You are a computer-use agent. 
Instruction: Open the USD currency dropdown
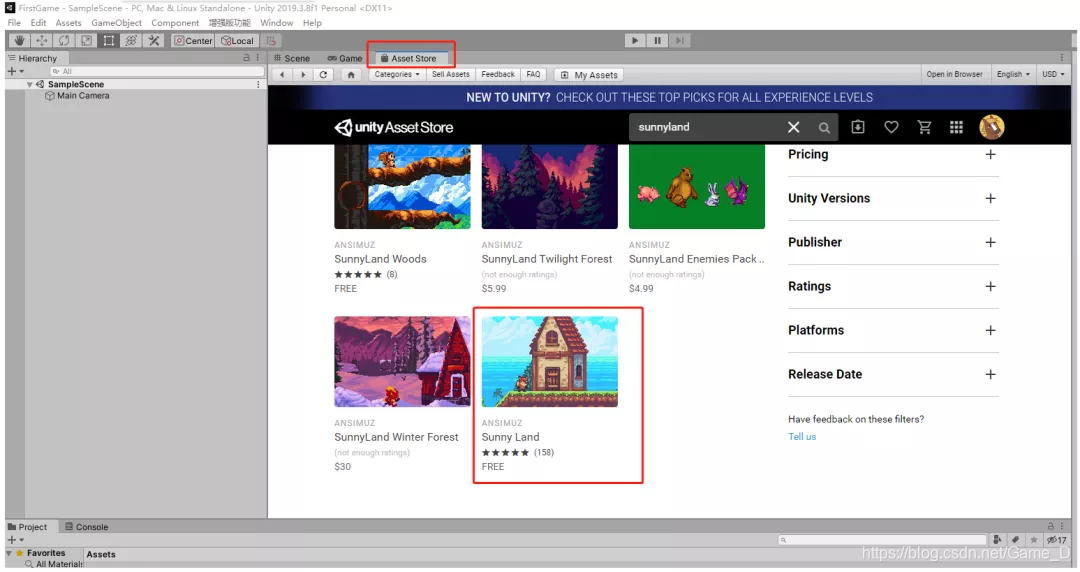[1053, 74]
